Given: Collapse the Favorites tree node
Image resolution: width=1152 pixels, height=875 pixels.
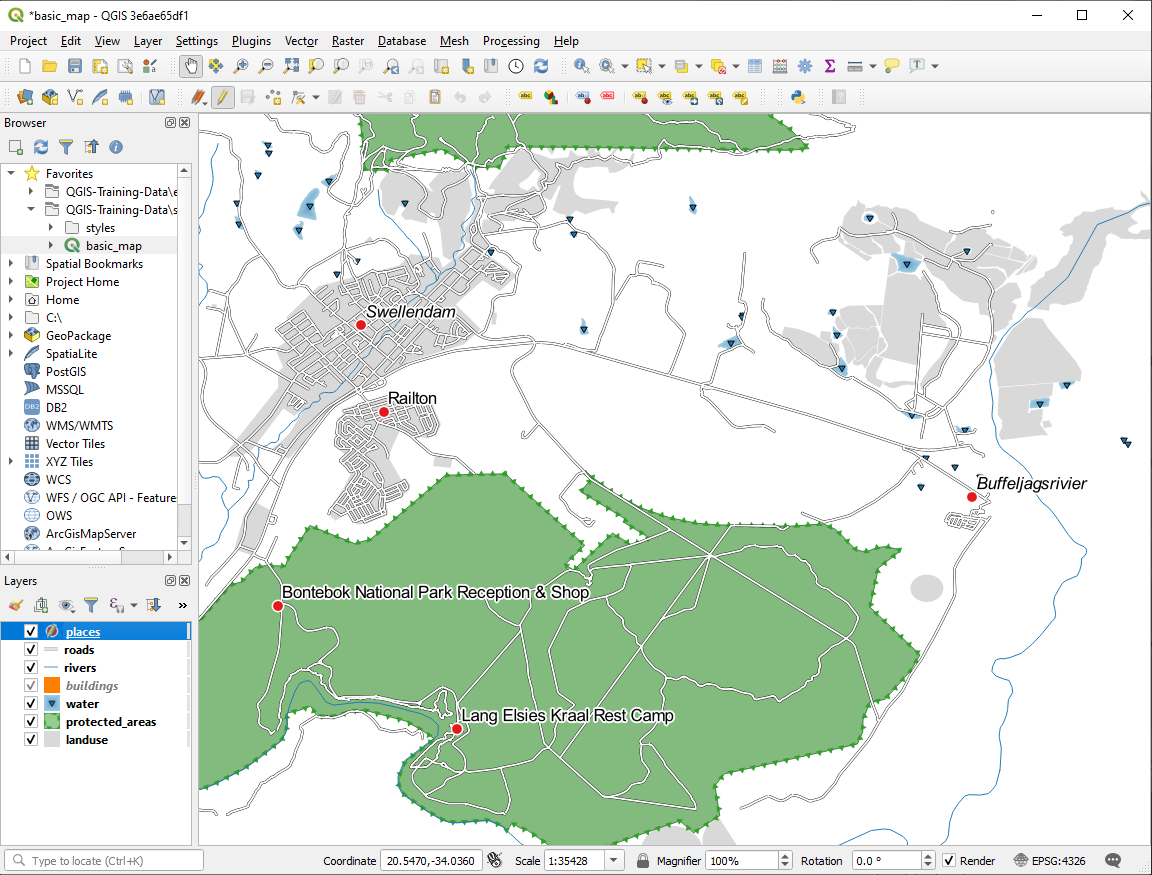Looking at the screenshot, I should click(x=11, y=174).
